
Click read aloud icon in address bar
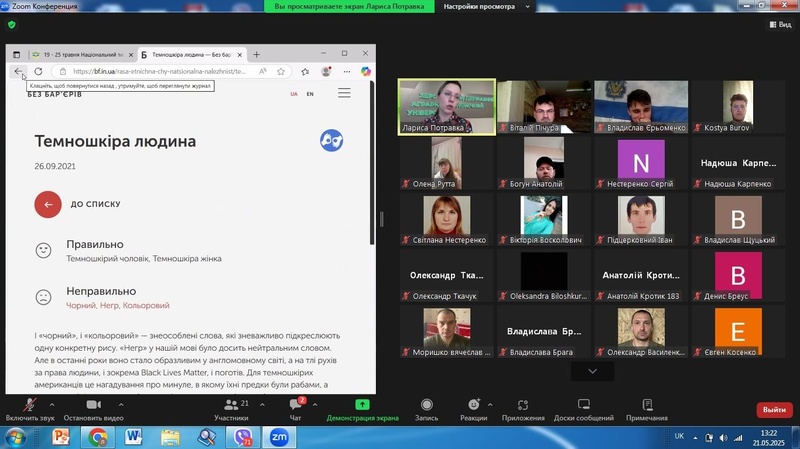[x=263, y=71]
